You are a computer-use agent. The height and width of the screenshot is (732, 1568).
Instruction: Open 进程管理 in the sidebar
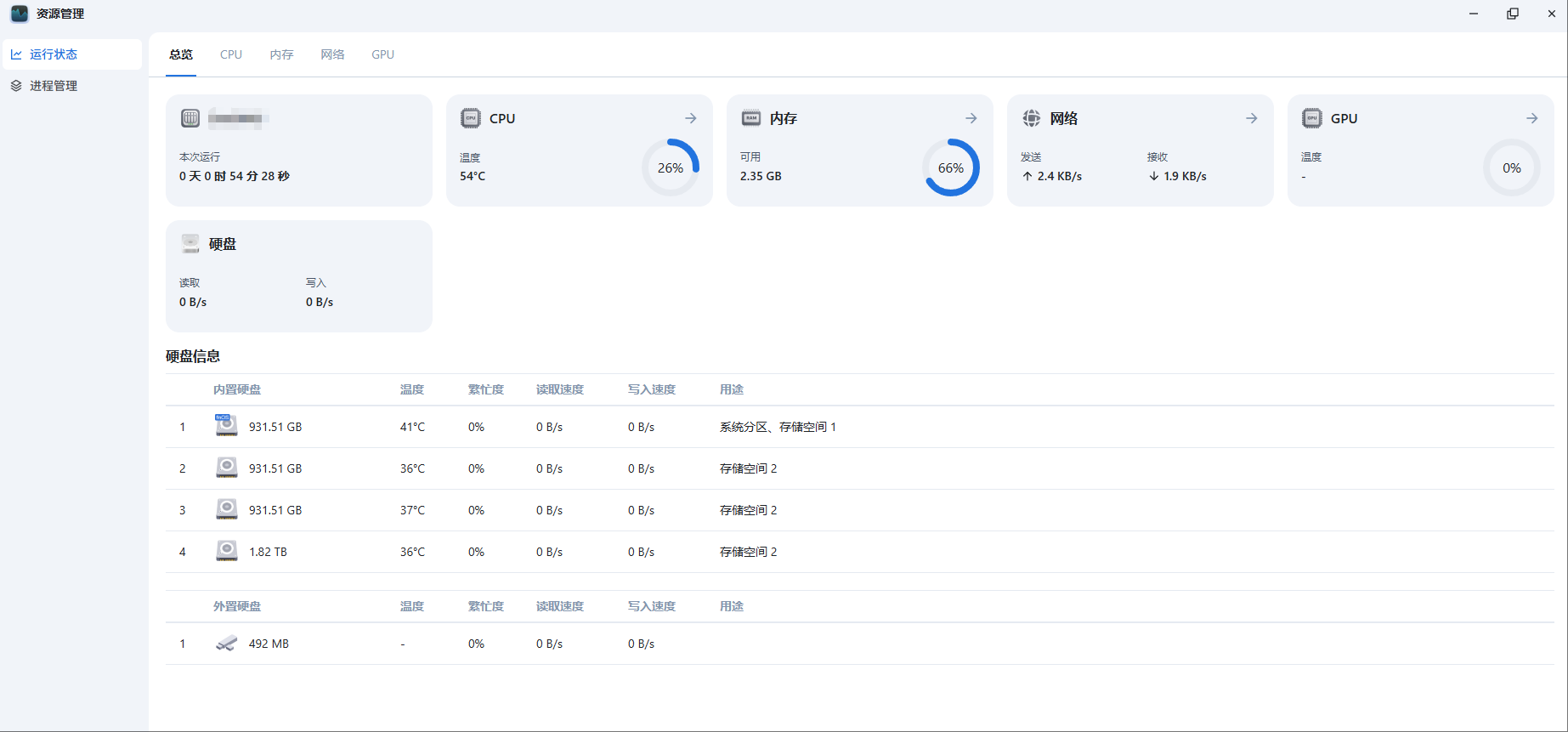(x=72, y=86)
